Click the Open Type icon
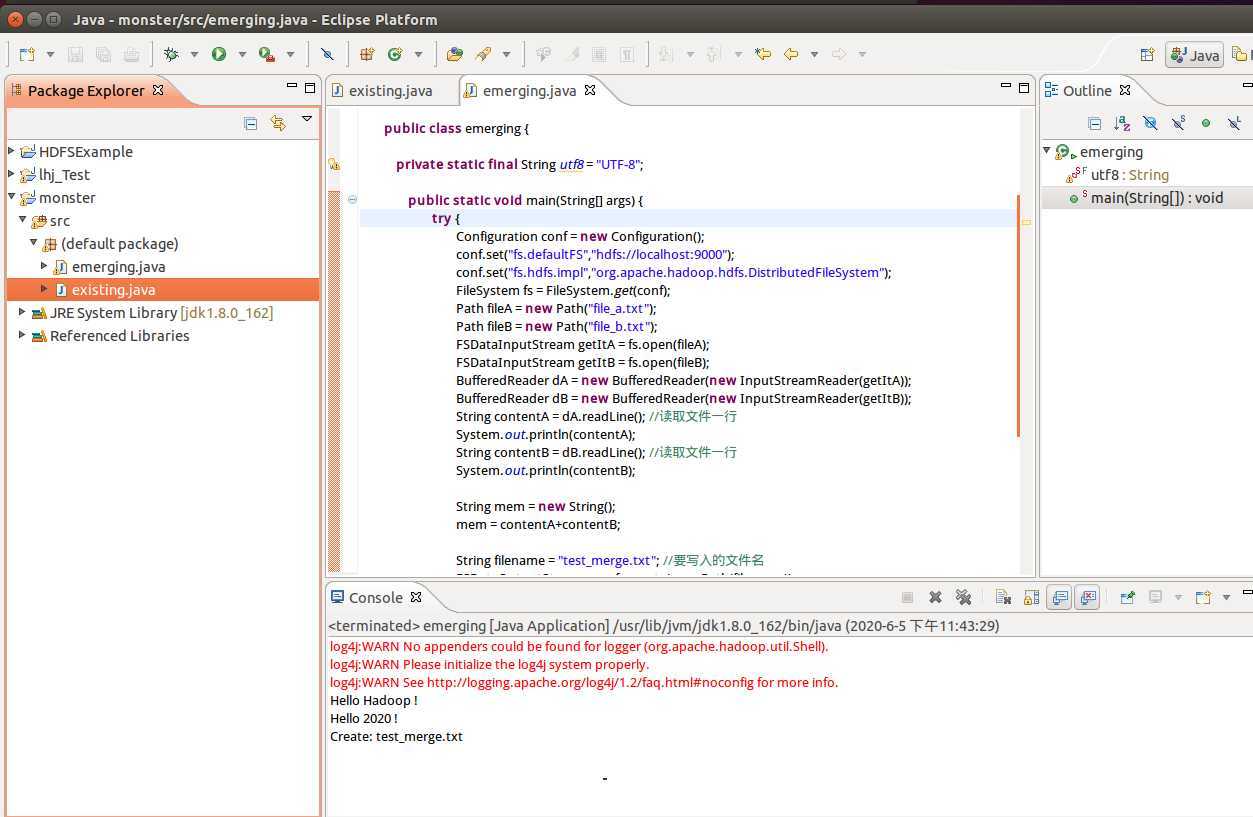 [455, 54]
